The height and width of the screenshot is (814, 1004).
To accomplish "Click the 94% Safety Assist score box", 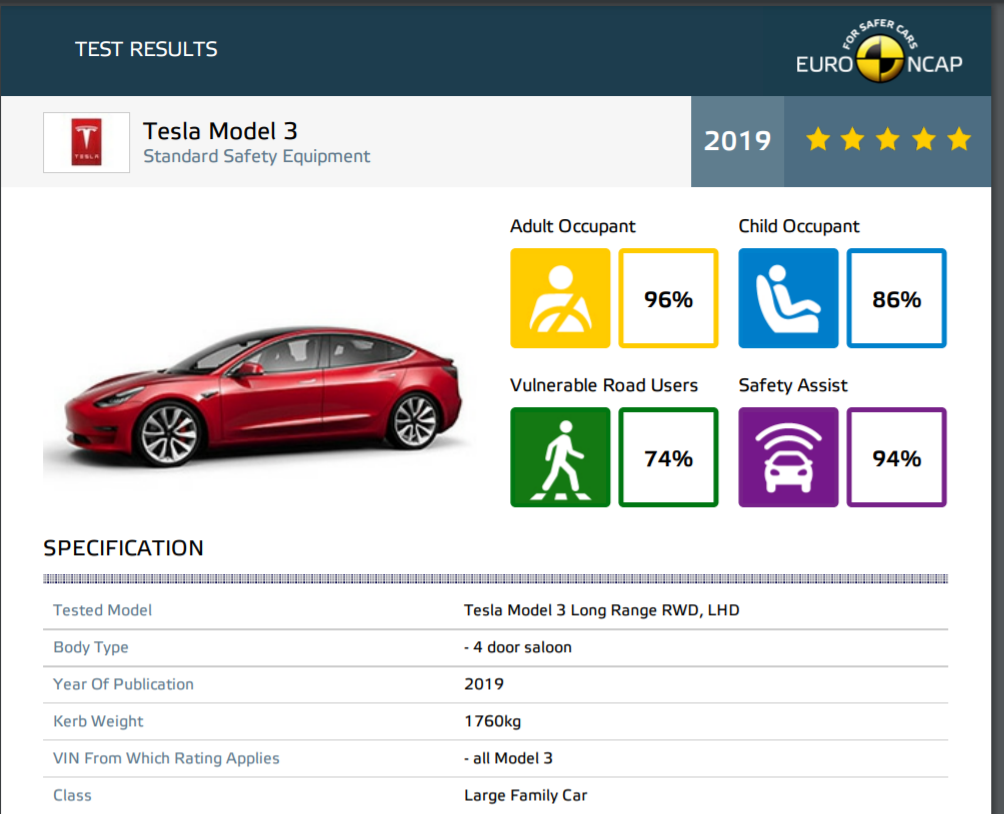I will (896, 457).
